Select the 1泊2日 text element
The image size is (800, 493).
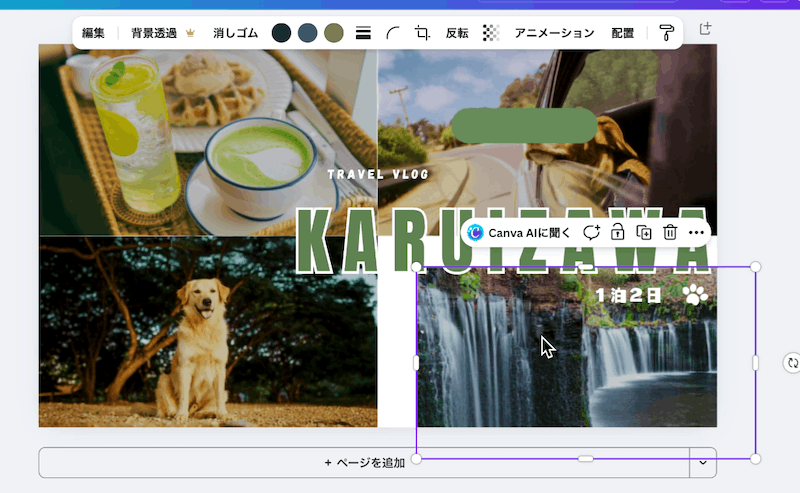coord(629,295)
